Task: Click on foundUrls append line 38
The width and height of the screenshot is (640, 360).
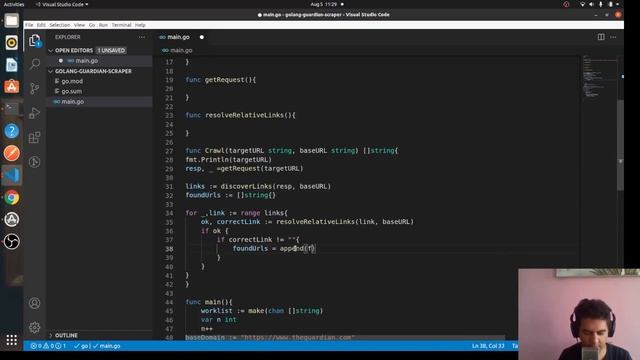Action: 273,249
